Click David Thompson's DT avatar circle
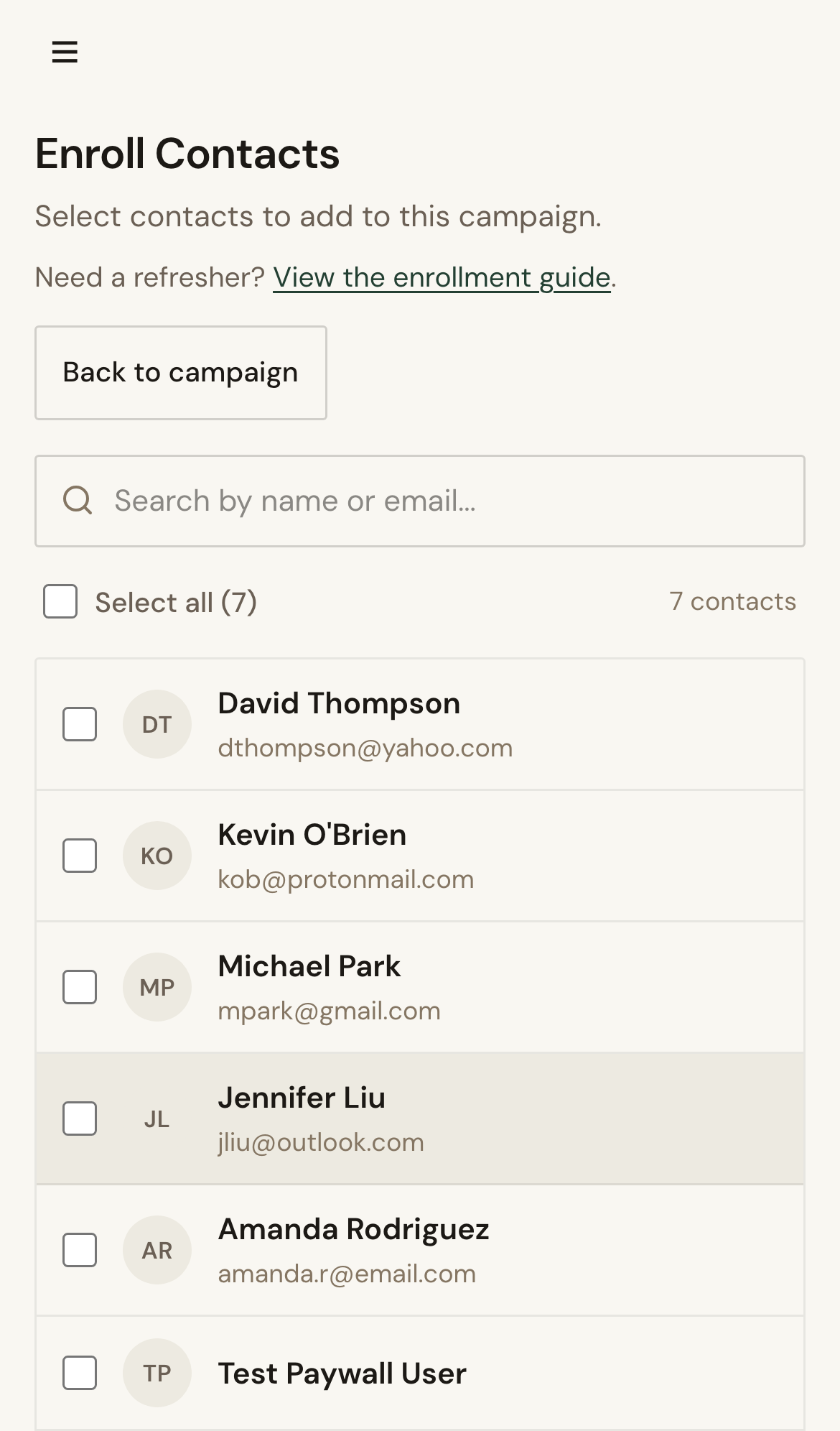This screenshot has width=840, height=1431. click(157, 723)
